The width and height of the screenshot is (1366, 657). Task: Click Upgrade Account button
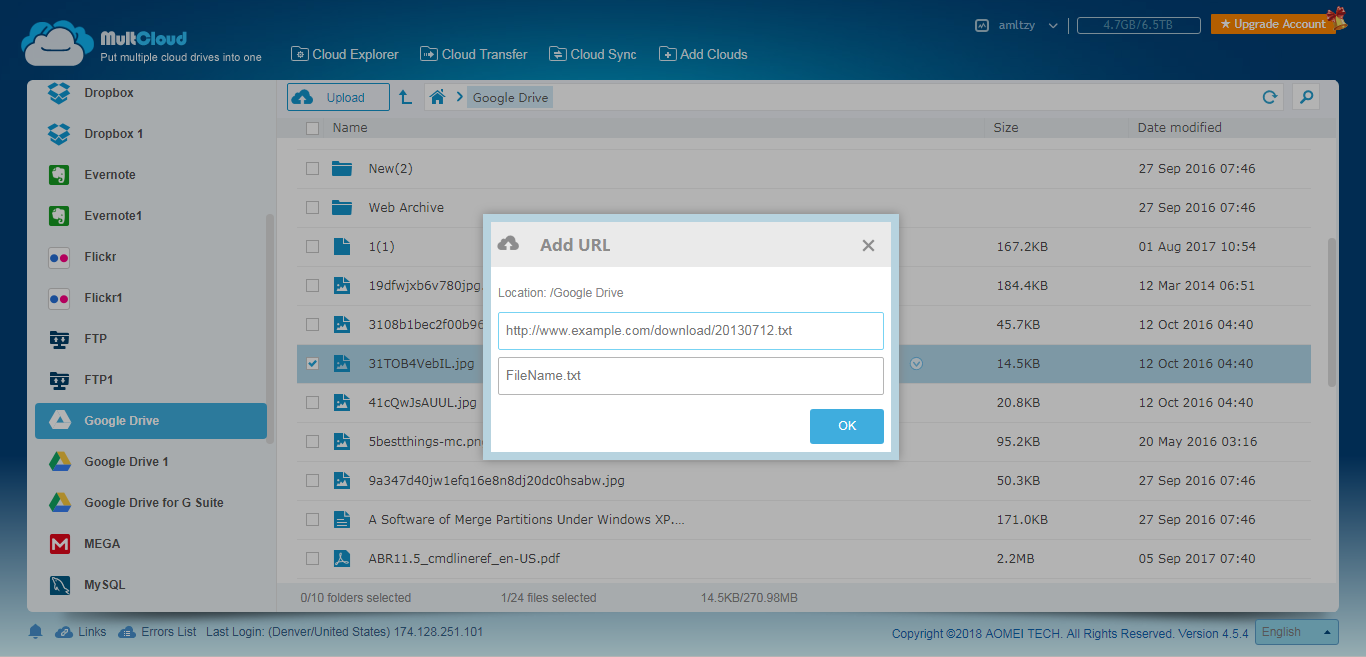tap(1273, 24)
